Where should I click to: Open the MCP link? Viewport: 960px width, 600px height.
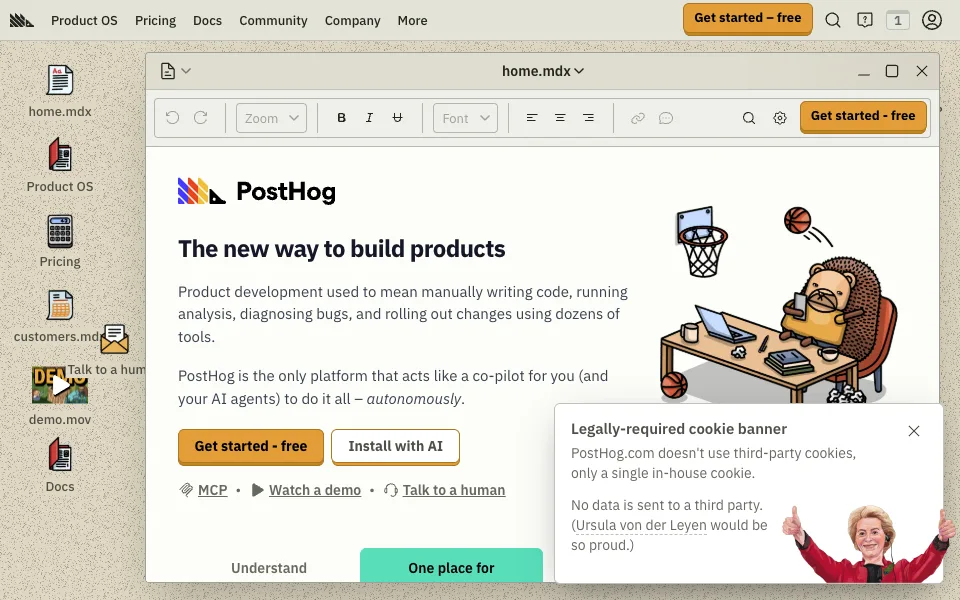click(x=212, y=490)
